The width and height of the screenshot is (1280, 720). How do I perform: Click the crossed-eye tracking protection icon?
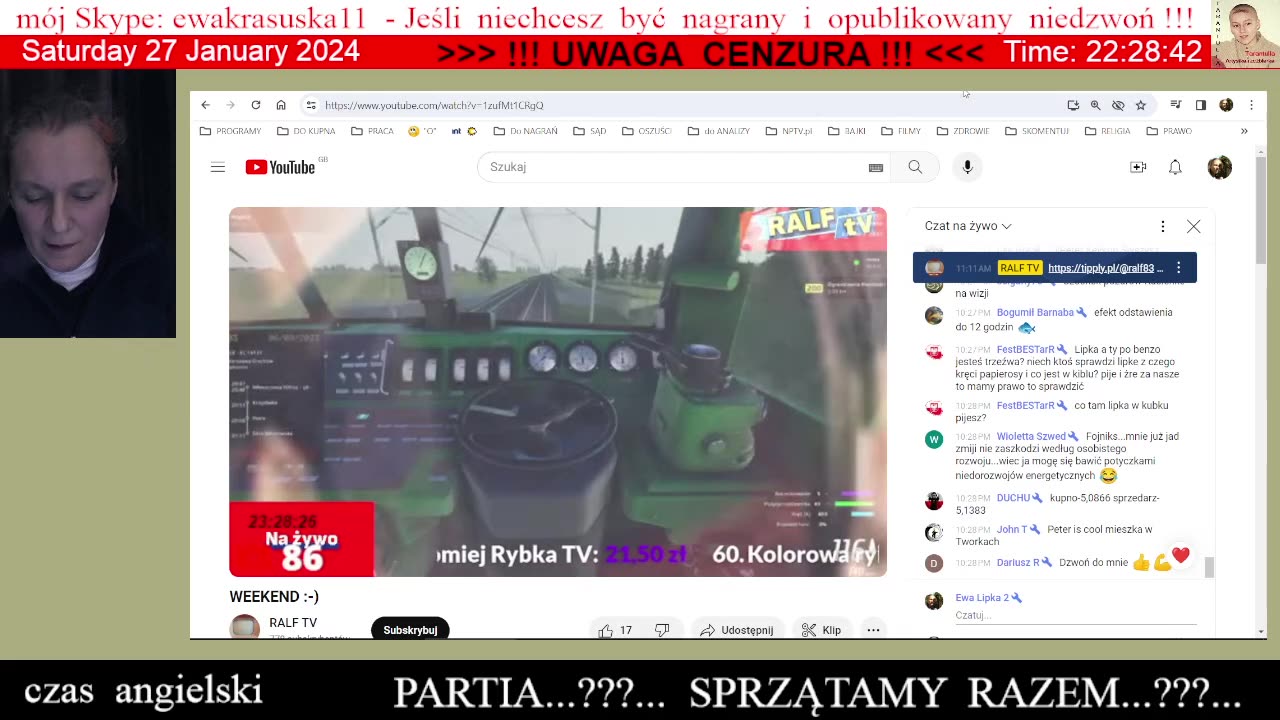1118,105
